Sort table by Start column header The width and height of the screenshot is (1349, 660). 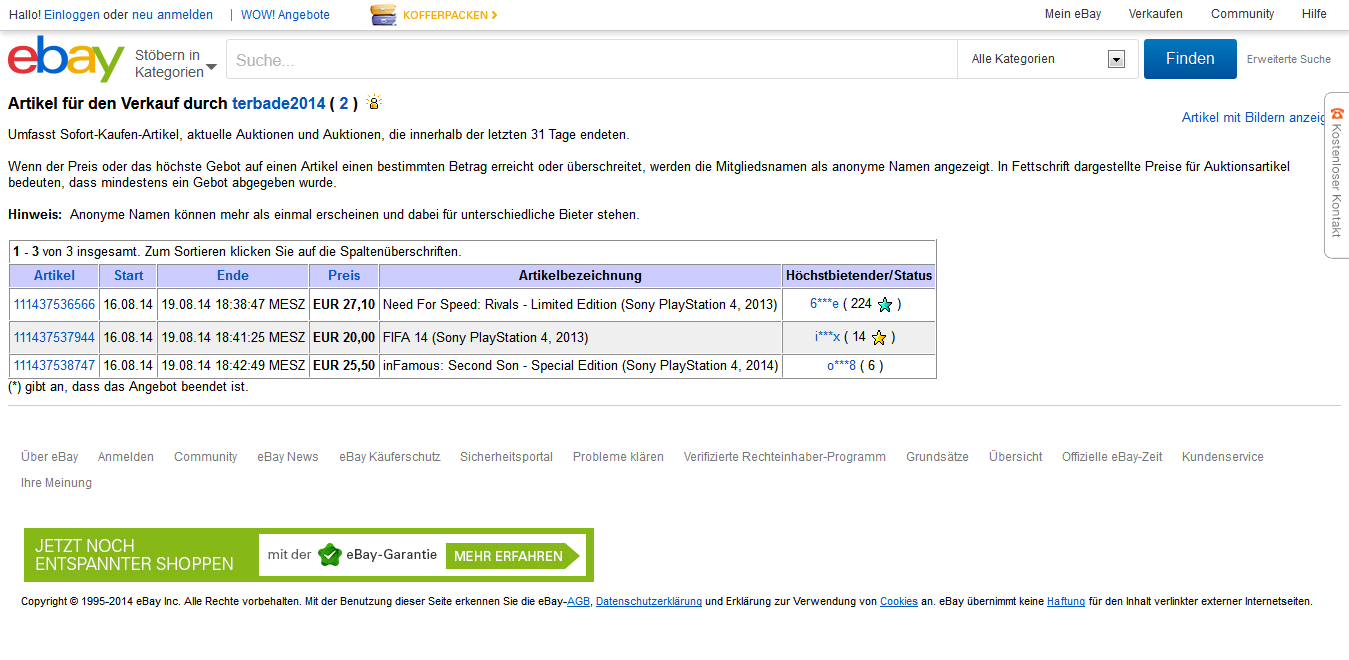[x=128, y=275]
